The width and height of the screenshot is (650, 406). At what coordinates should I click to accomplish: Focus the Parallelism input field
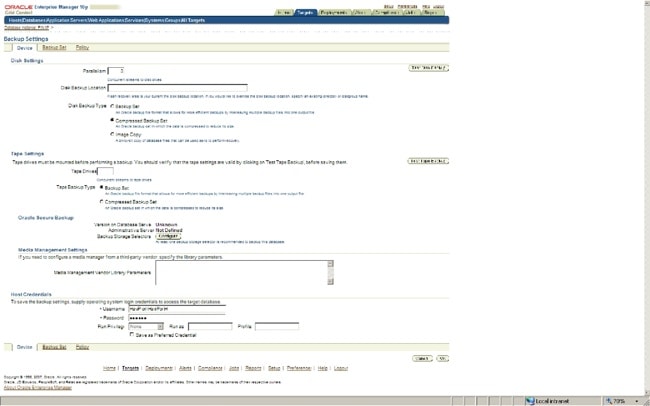pyautogui.click(x=116, y=71)
